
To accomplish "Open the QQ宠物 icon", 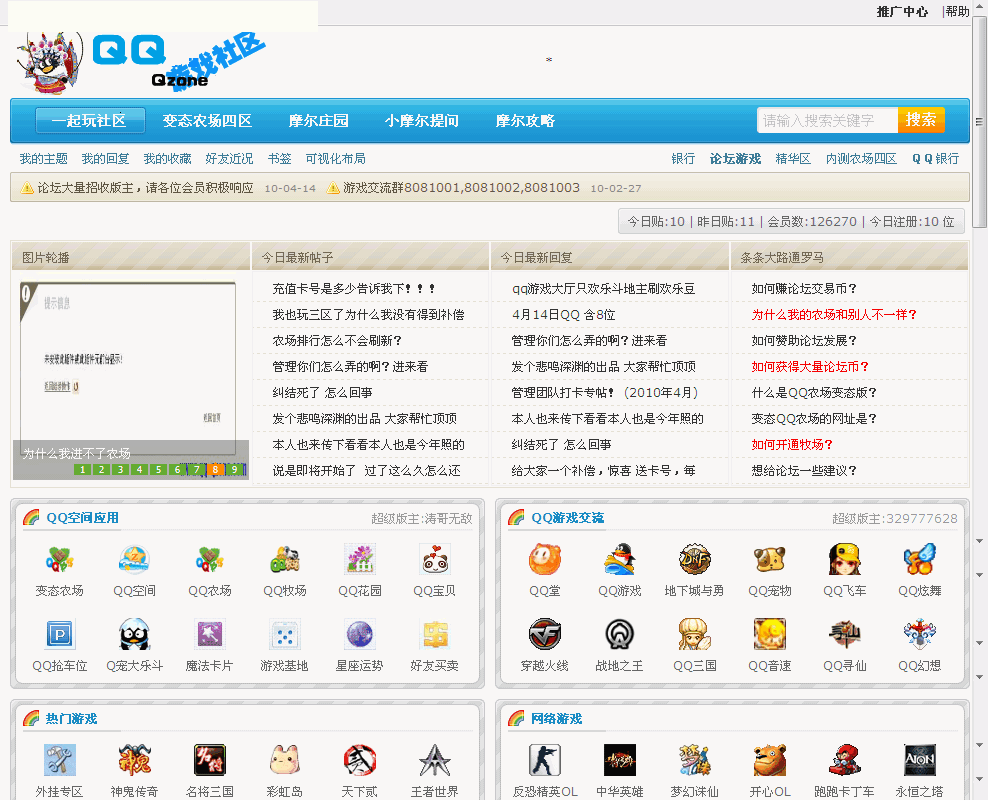I will click(770, 559).
